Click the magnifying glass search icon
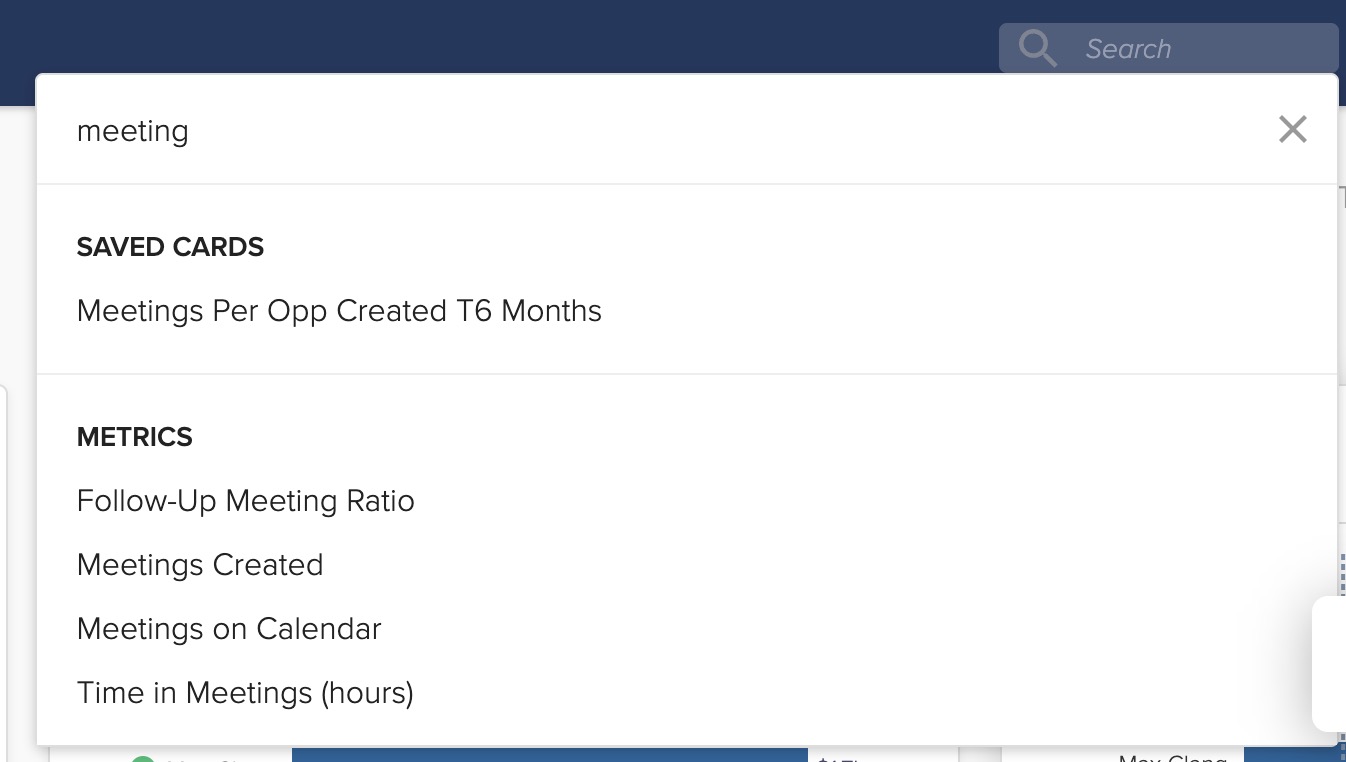 coord(1037,48)
